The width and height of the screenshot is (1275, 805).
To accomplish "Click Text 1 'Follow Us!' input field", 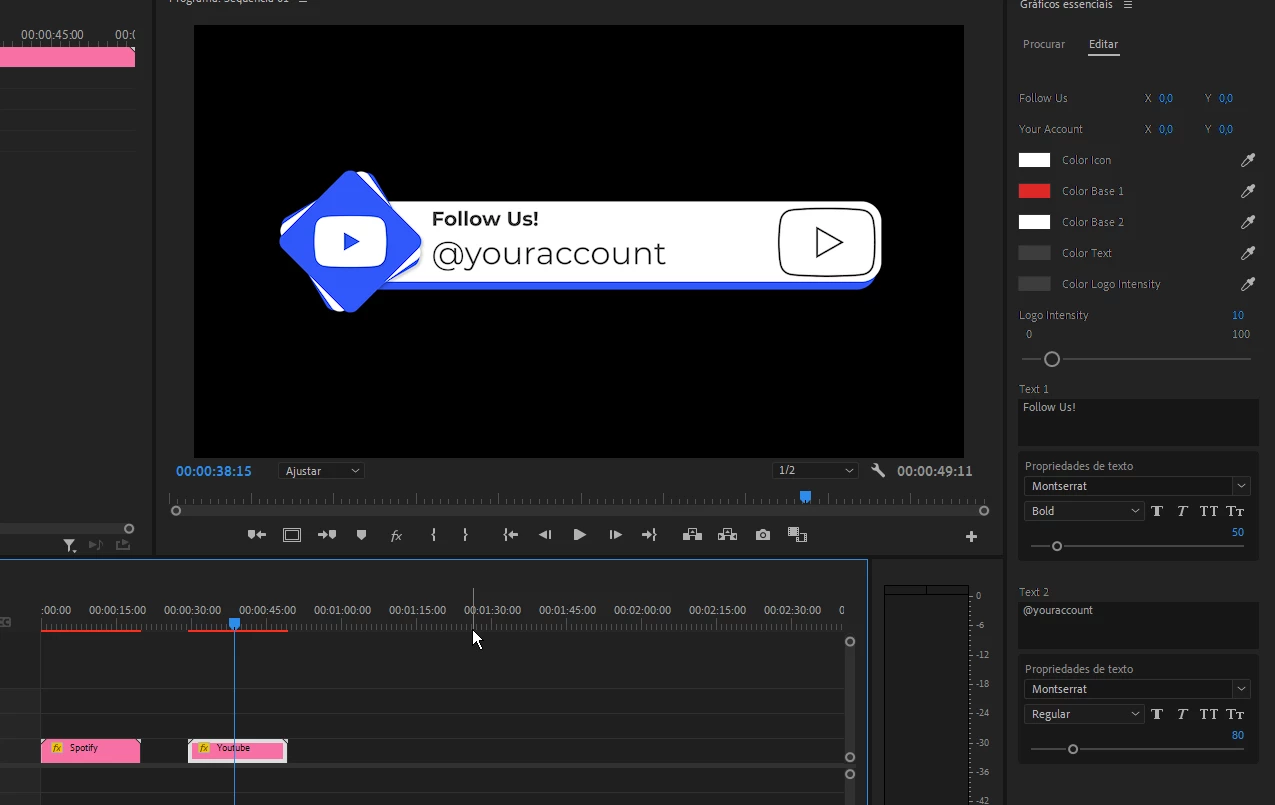I will coord(1138,422).
